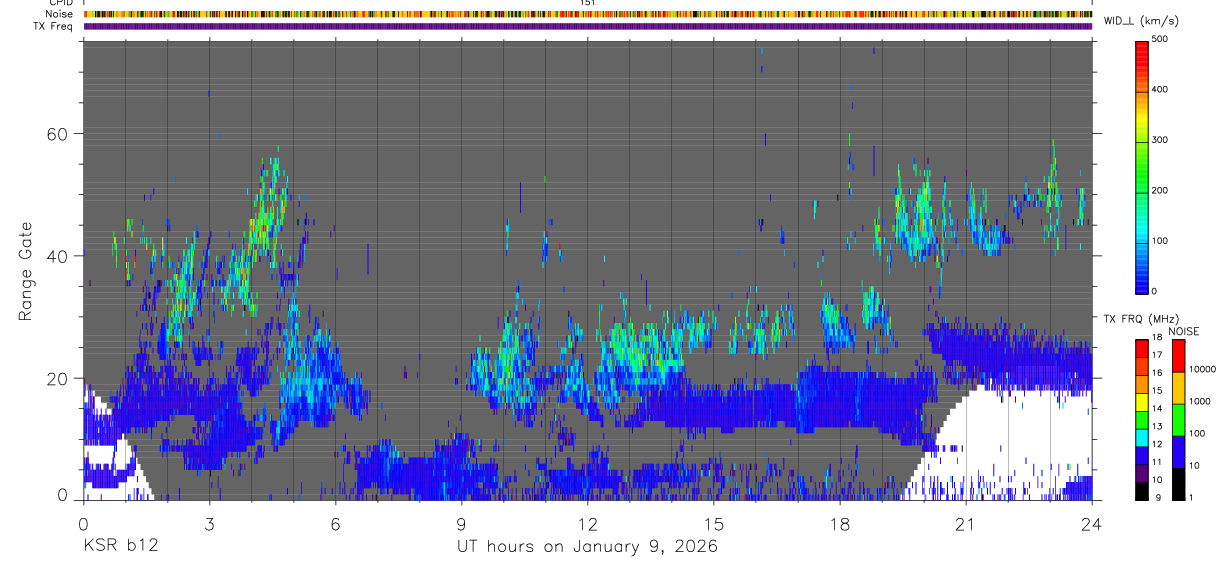This screenshot has height=567, width=1228.
Task: Click the '200' tick on width colorbar
Action: (x=1161, y=190)
